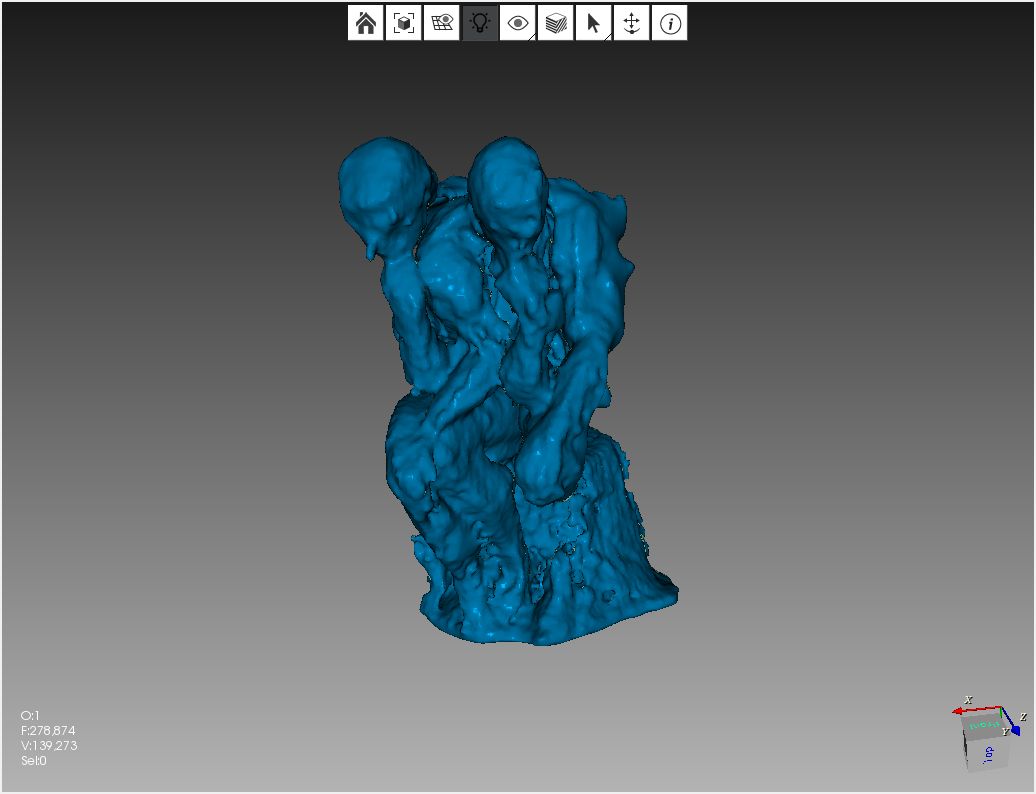
Task: Open the eye display mode options
Action: [x=517, y=23]
